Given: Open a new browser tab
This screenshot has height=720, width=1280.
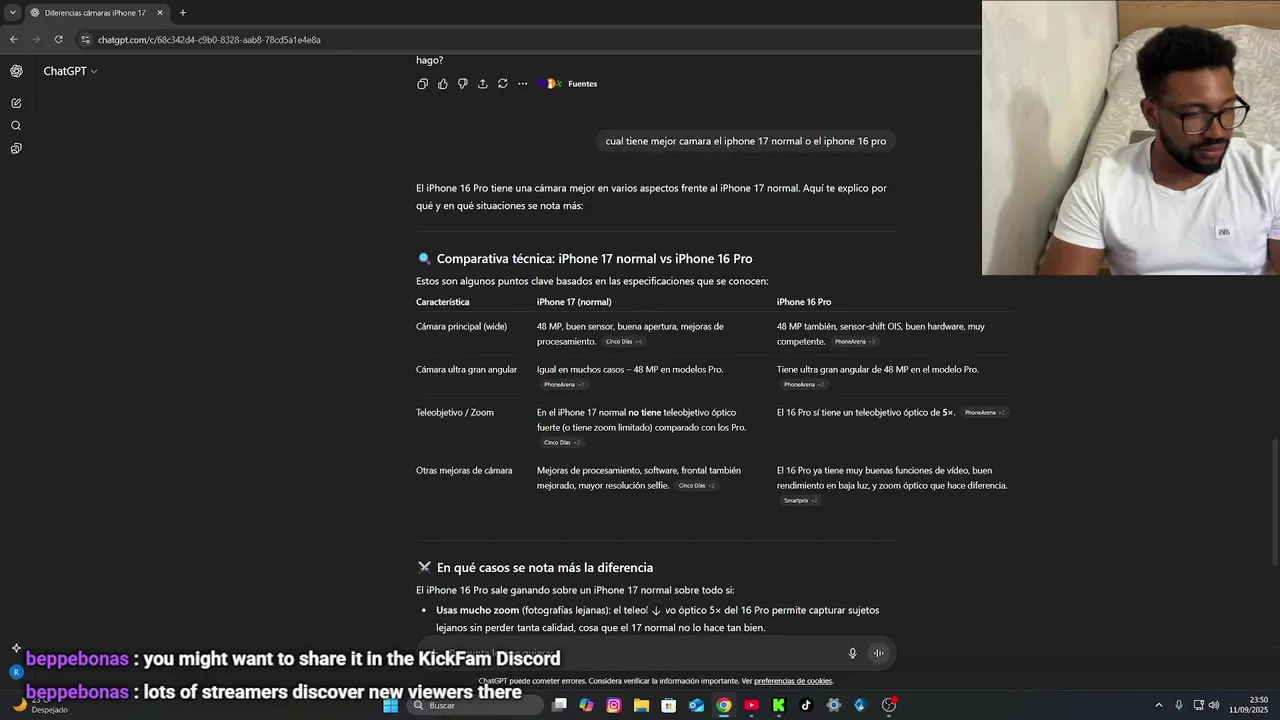Looking at the screenshot, I should 182,13.
